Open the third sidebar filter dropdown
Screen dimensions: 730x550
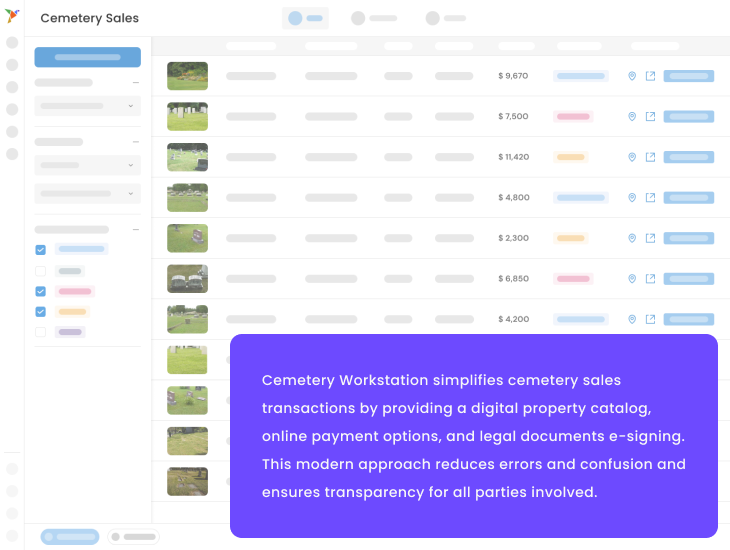coord(88,193)
